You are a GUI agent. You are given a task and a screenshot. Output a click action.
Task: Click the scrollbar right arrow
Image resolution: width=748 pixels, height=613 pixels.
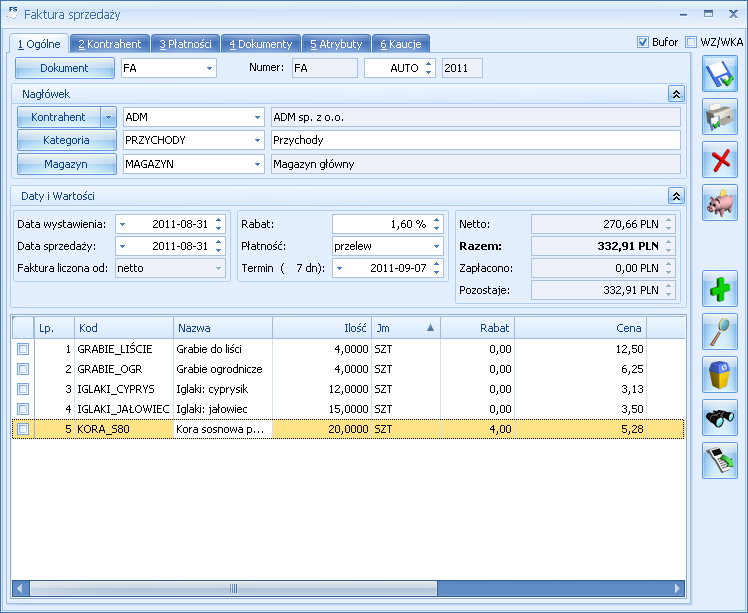[677, 588]
